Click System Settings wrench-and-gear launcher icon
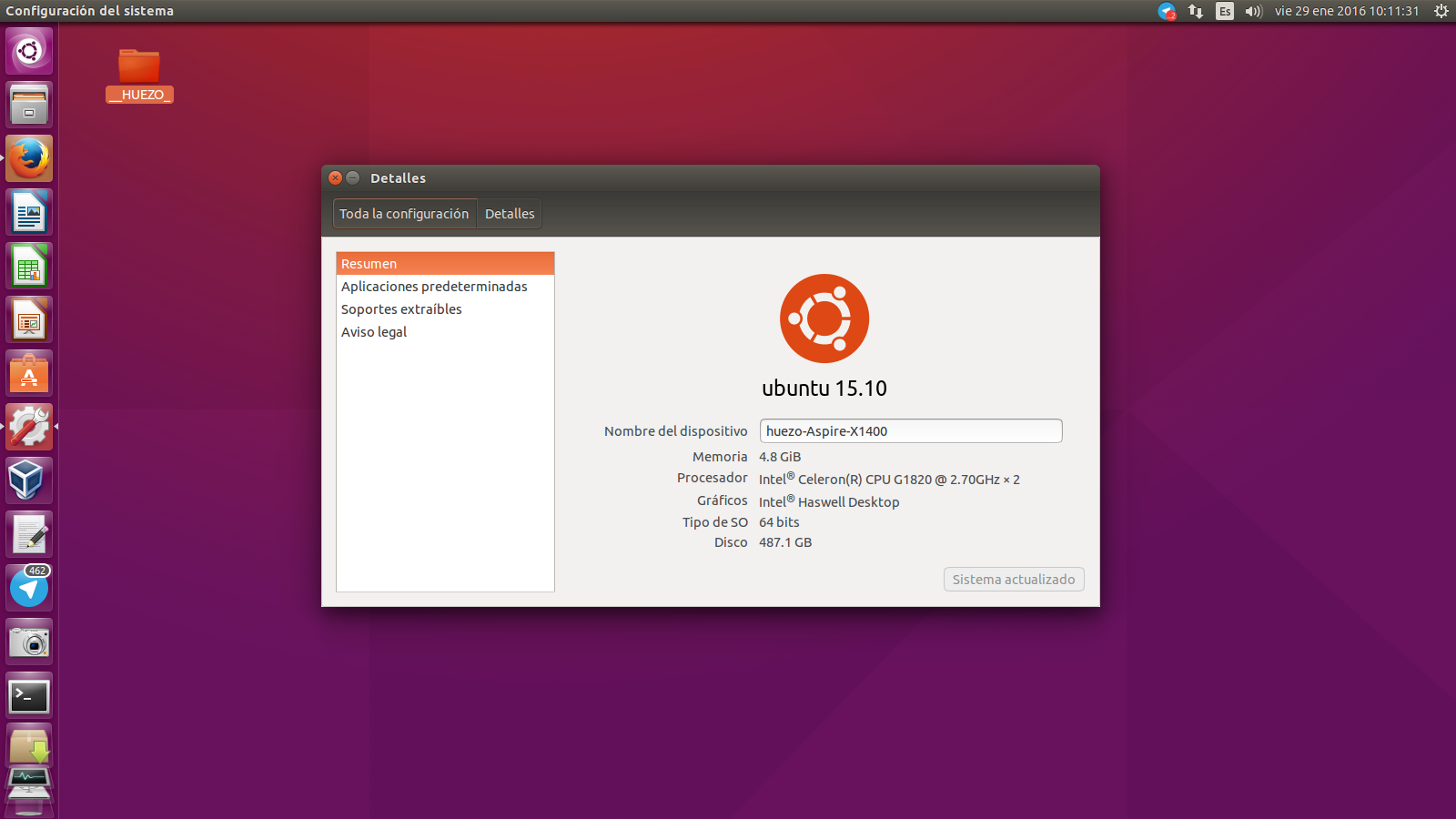 tap(29, 427)
